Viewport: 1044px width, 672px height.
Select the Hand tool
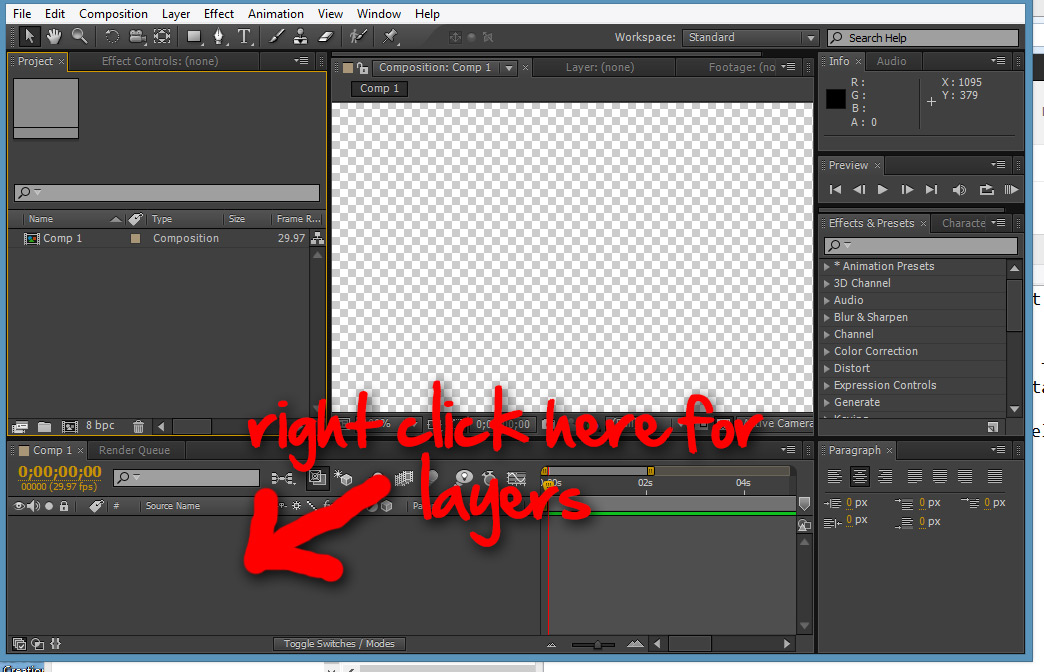[x=54, y=37]
